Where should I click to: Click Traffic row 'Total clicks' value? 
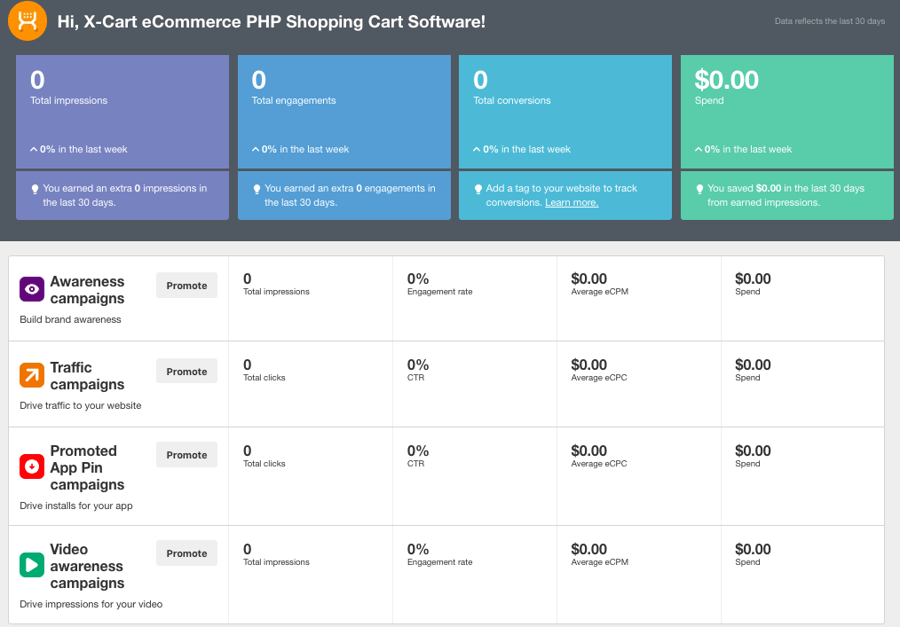(x=247, y=365)
